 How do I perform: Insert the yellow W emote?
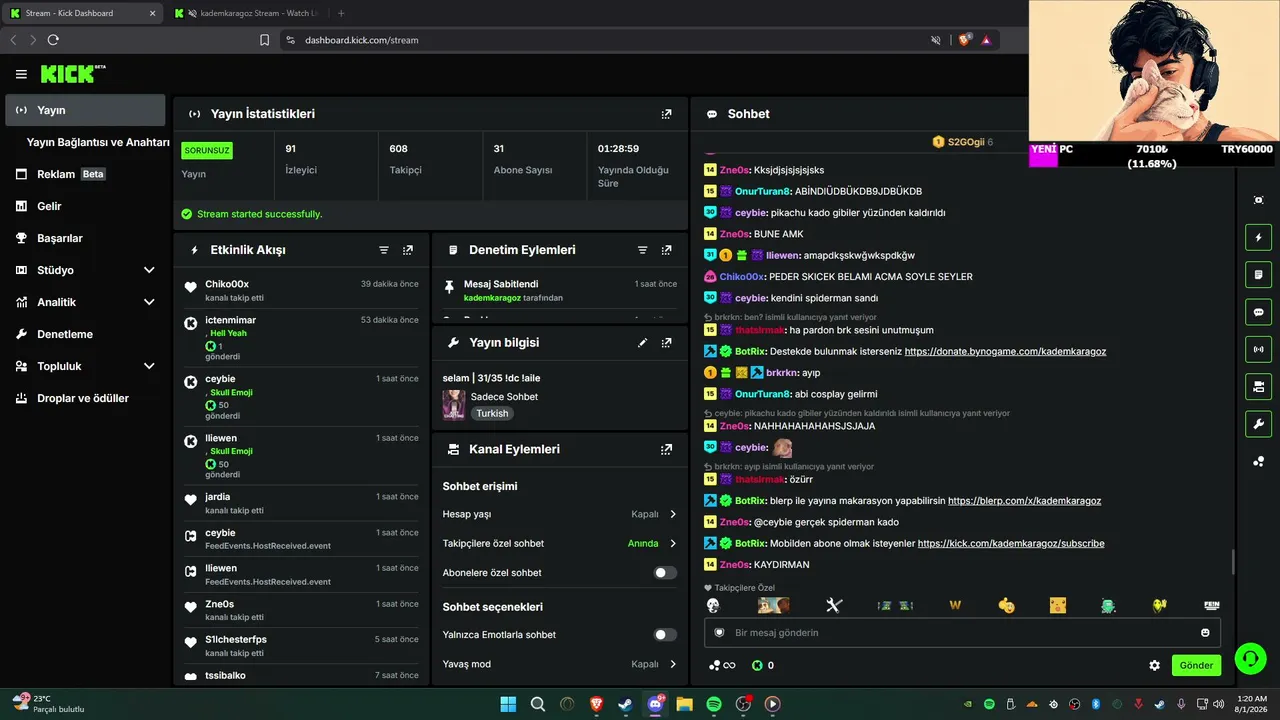point(955,605)
